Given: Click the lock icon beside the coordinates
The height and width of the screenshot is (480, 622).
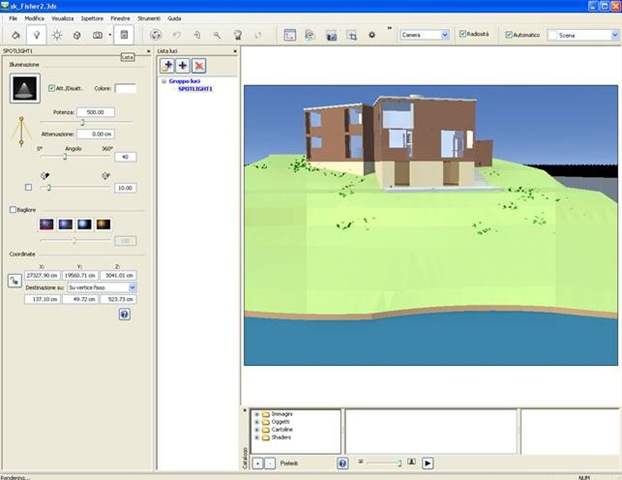Looking at the screenshot, I should coord(15,281).
